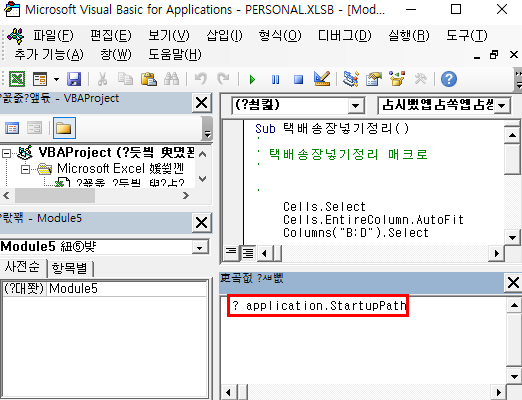Viewport: 522px width, 400px height.
Task: Open the 도구(T) menu
Action: [x=467, y=35]
